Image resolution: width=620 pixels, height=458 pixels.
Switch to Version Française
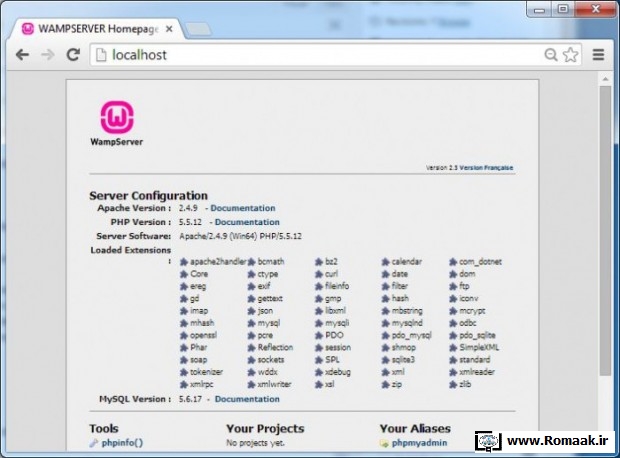(486, 168)
